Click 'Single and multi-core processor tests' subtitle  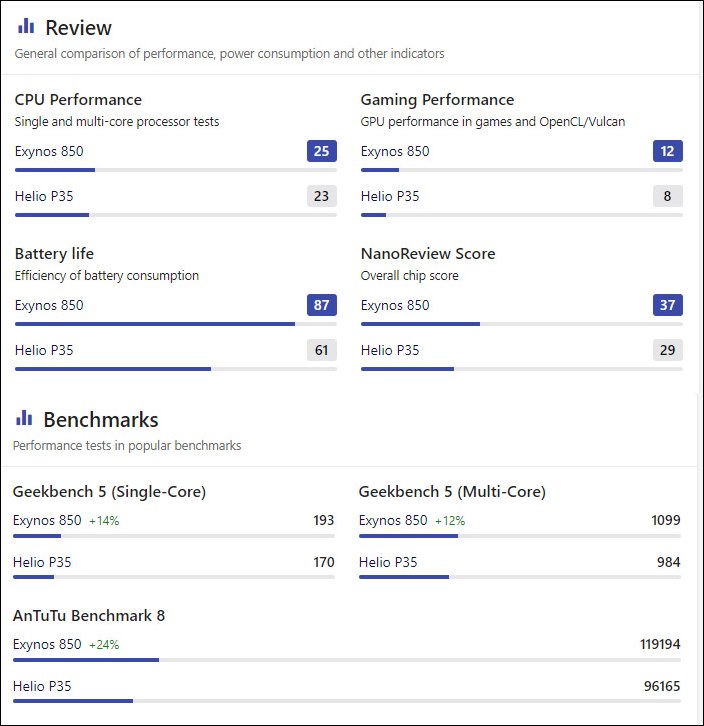tap(117, 122)
